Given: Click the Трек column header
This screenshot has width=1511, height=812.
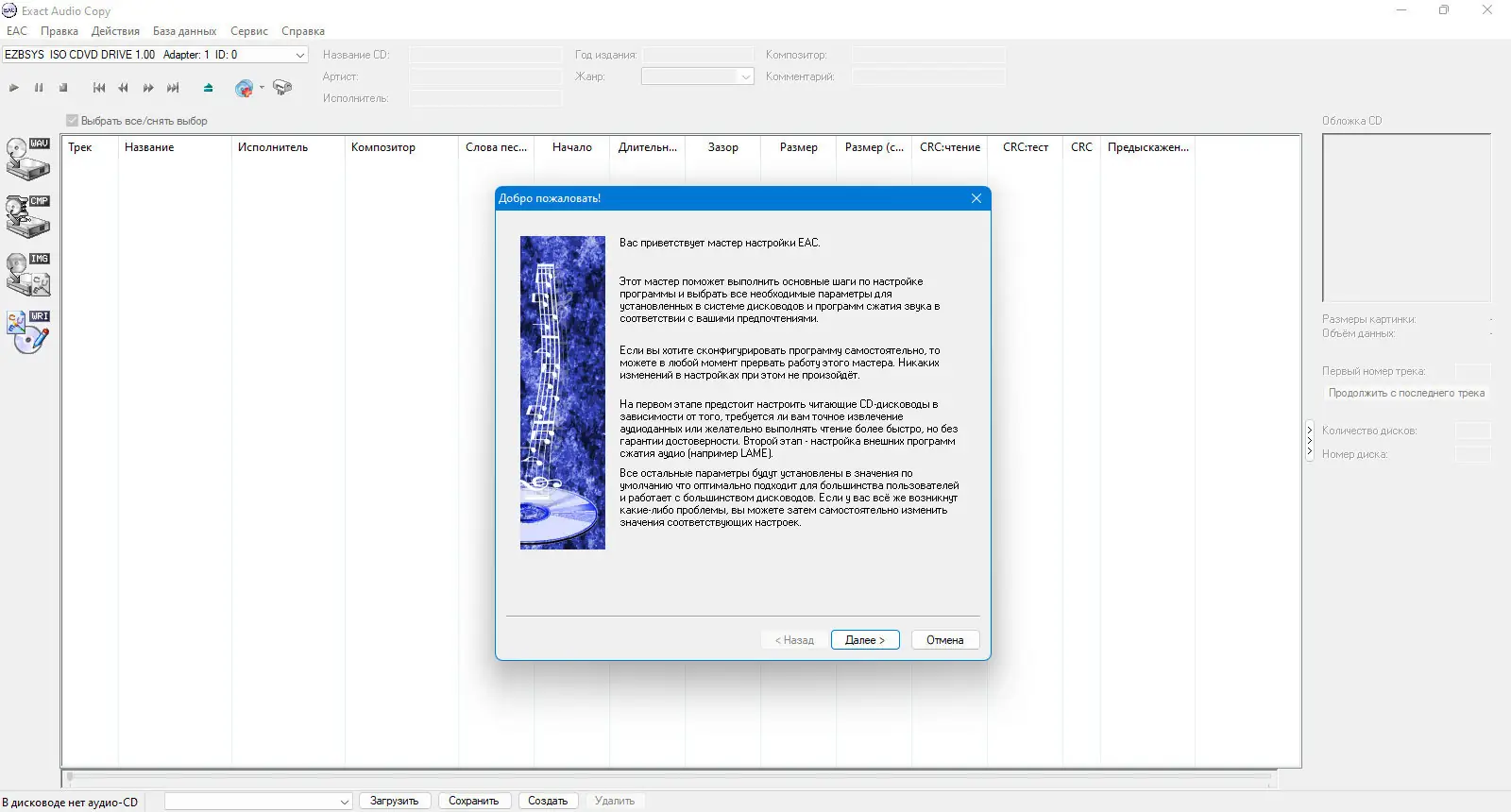Looking at the screenshot, I should pyautogui.click(x=91, y=147).
